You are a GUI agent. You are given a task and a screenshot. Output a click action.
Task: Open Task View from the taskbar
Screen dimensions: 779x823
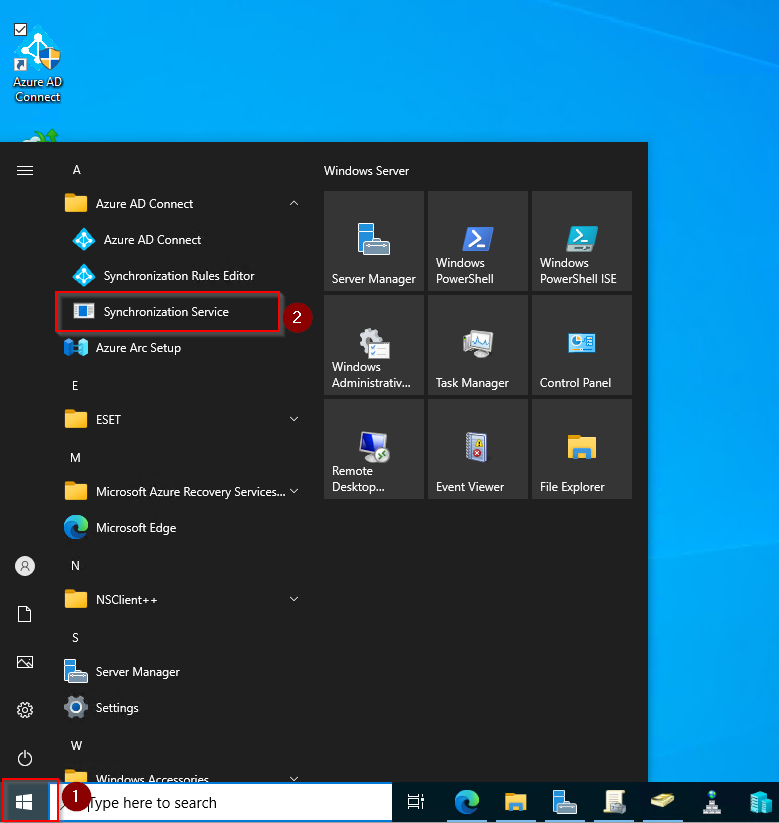click(x=416, y=802)
